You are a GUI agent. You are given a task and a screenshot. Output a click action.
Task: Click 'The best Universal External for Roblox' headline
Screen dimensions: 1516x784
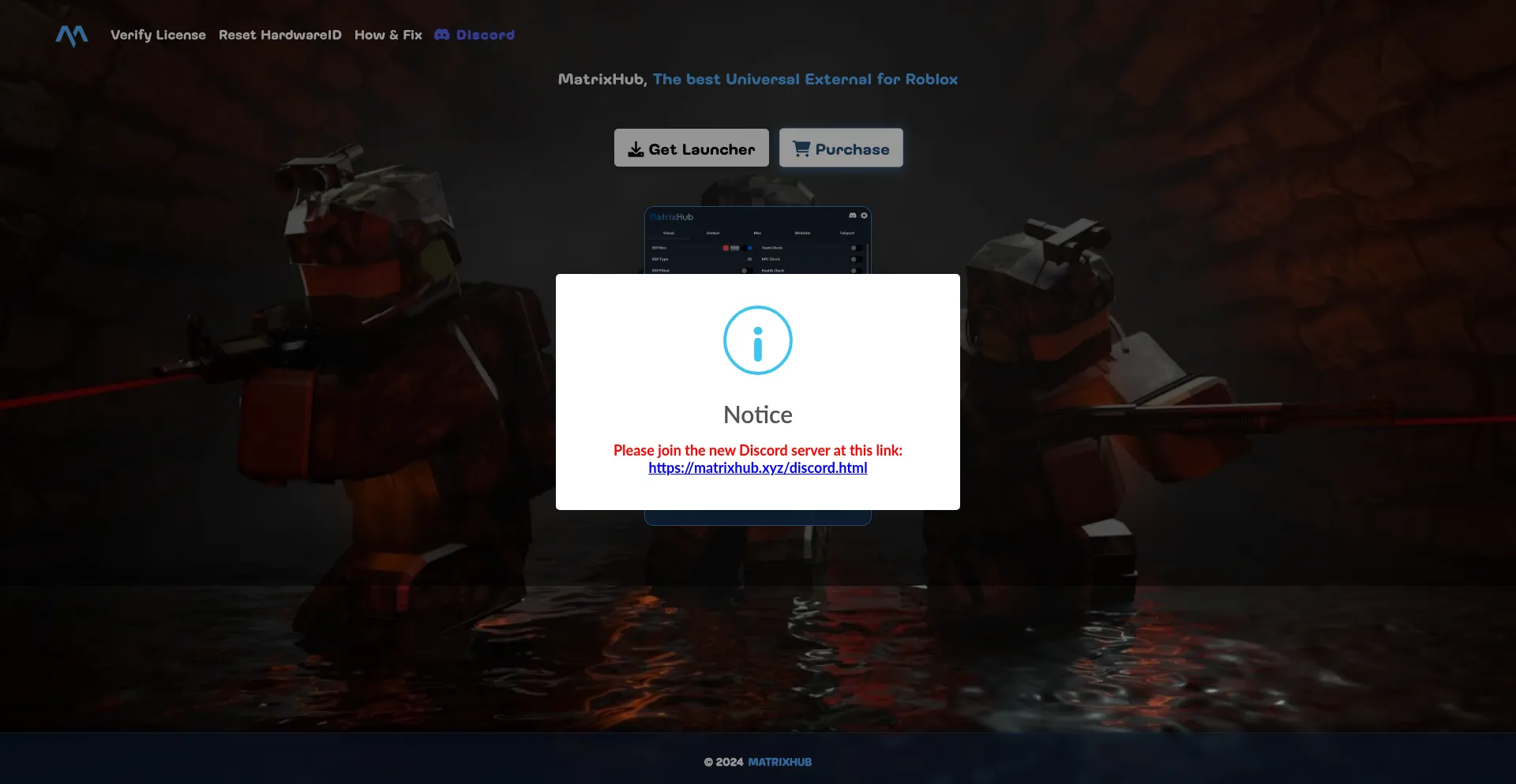pos(805,79)
